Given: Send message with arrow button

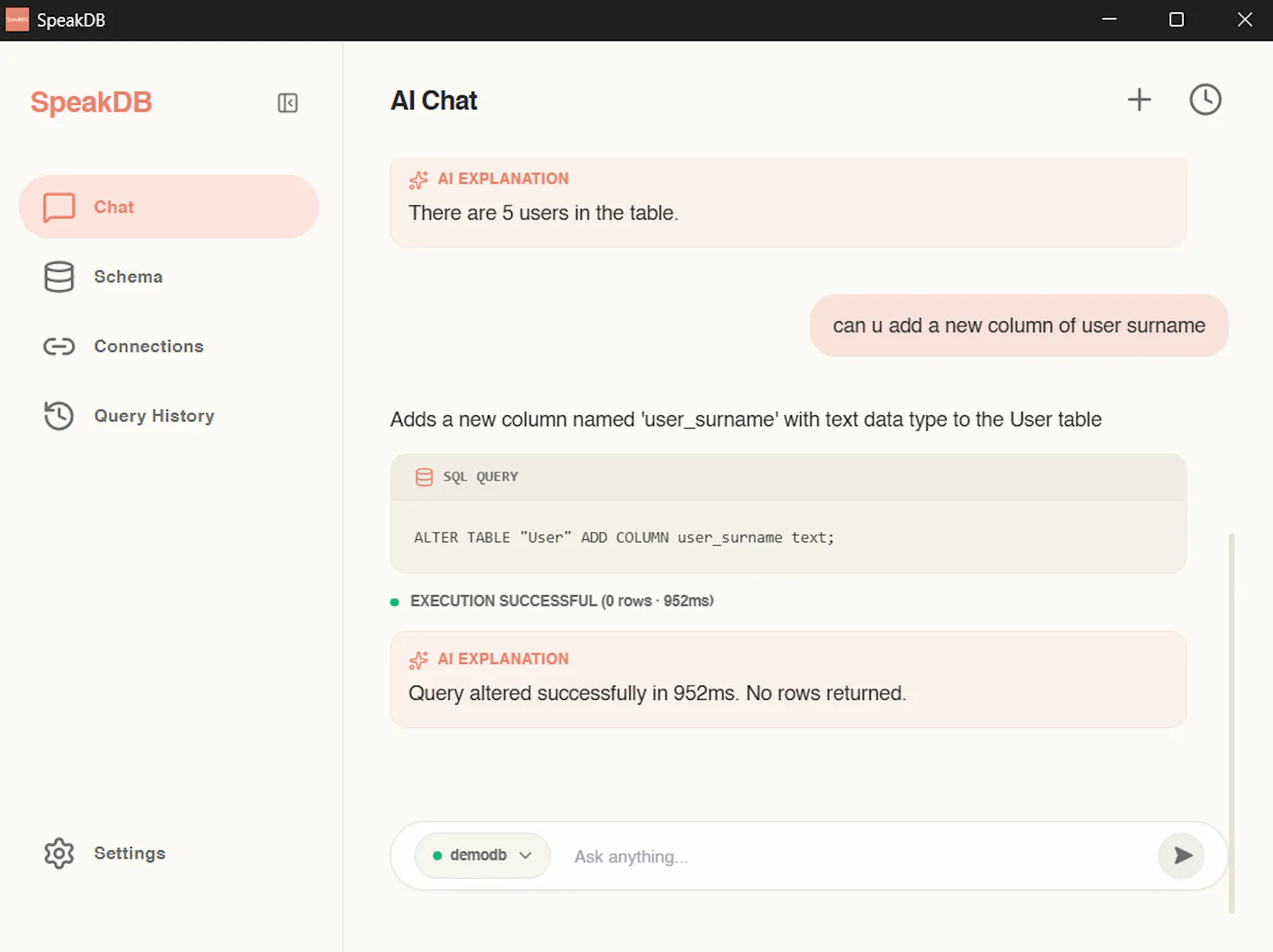Looking at the screenshot, I should [x=1182, y=855].
